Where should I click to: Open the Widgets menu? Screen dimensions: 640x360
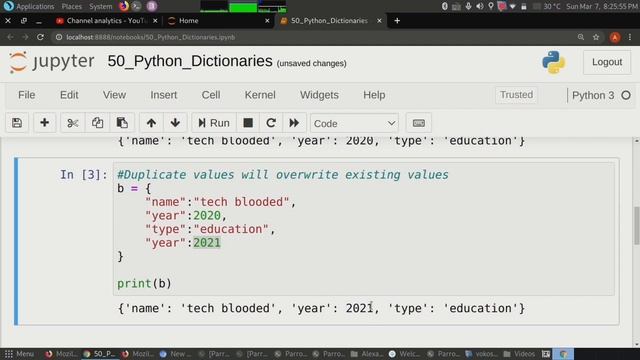319,95
